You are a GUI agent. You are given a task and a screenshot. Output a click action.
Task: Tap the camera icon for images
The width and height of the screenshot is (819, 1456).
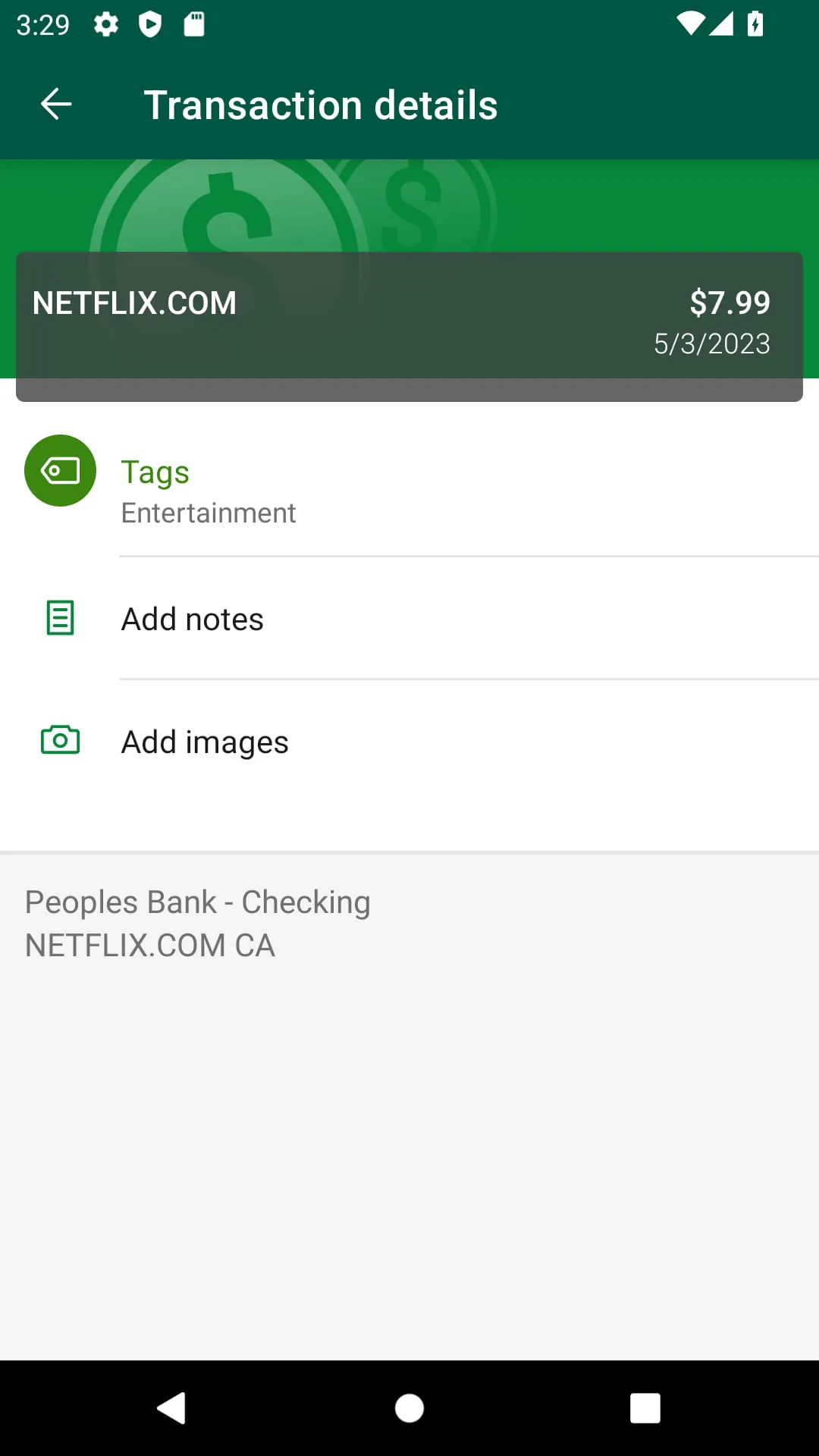(60, 740)
